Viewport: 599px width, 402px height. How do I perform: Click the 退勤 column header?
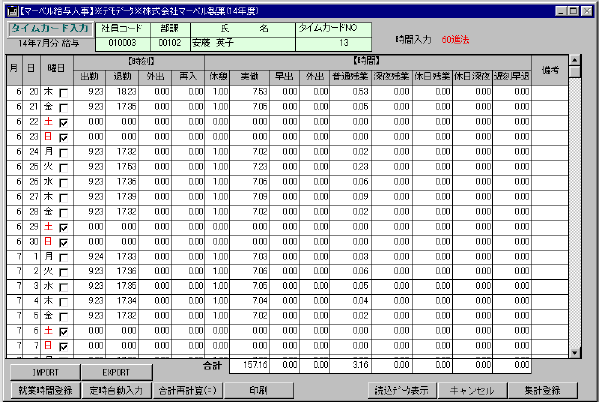(122, 77)
